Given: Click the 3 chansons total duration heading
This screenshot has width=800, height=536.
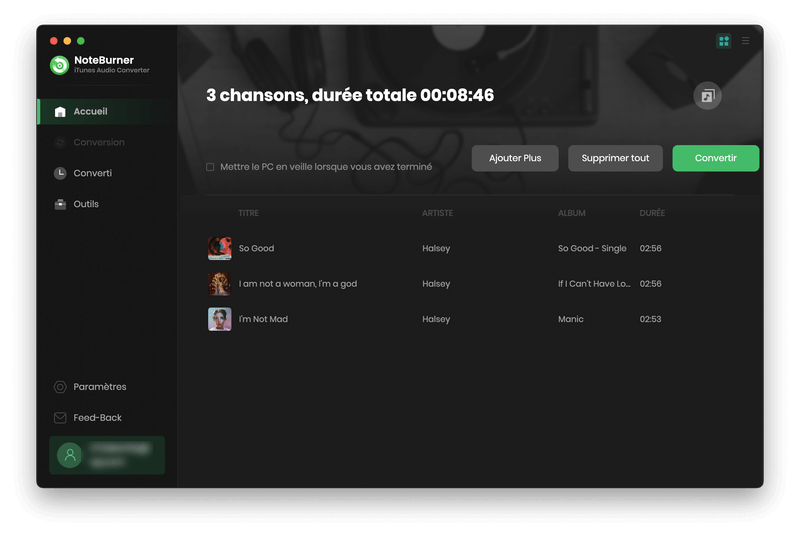Looking at the screenshot, I should (x=350, y=95).
